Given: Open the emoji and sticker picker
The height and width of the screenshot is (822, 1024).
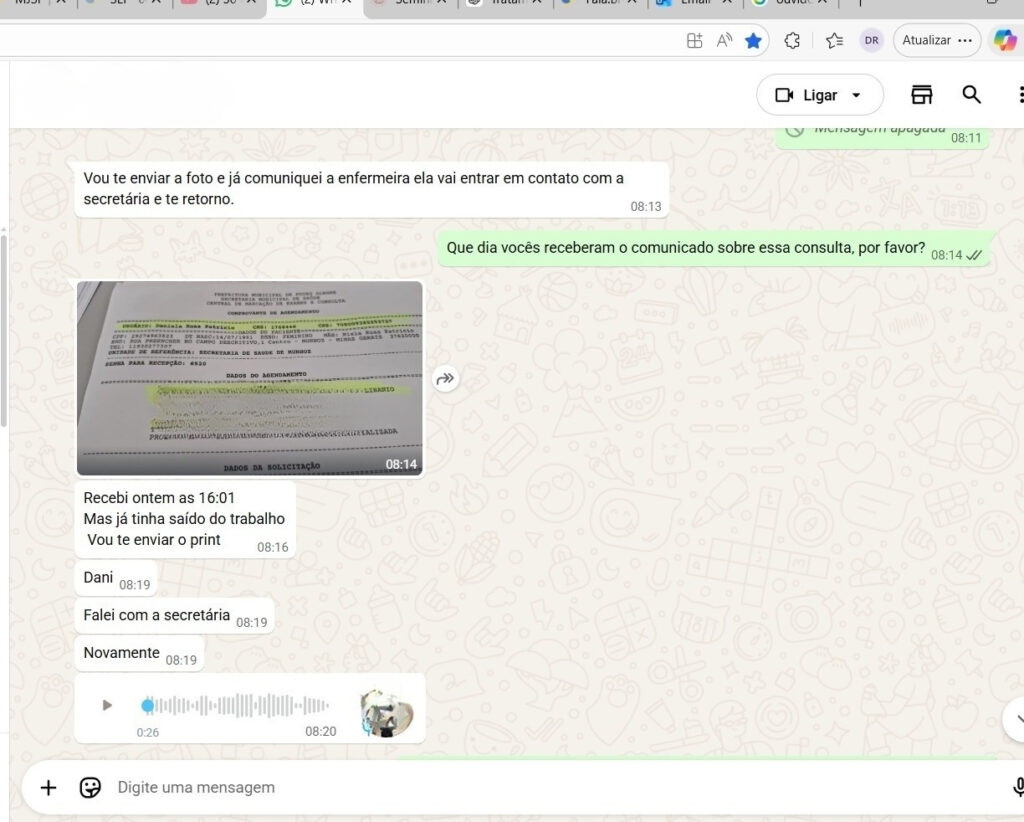Looking at the screenshot, I should click(x=90, y=787).
